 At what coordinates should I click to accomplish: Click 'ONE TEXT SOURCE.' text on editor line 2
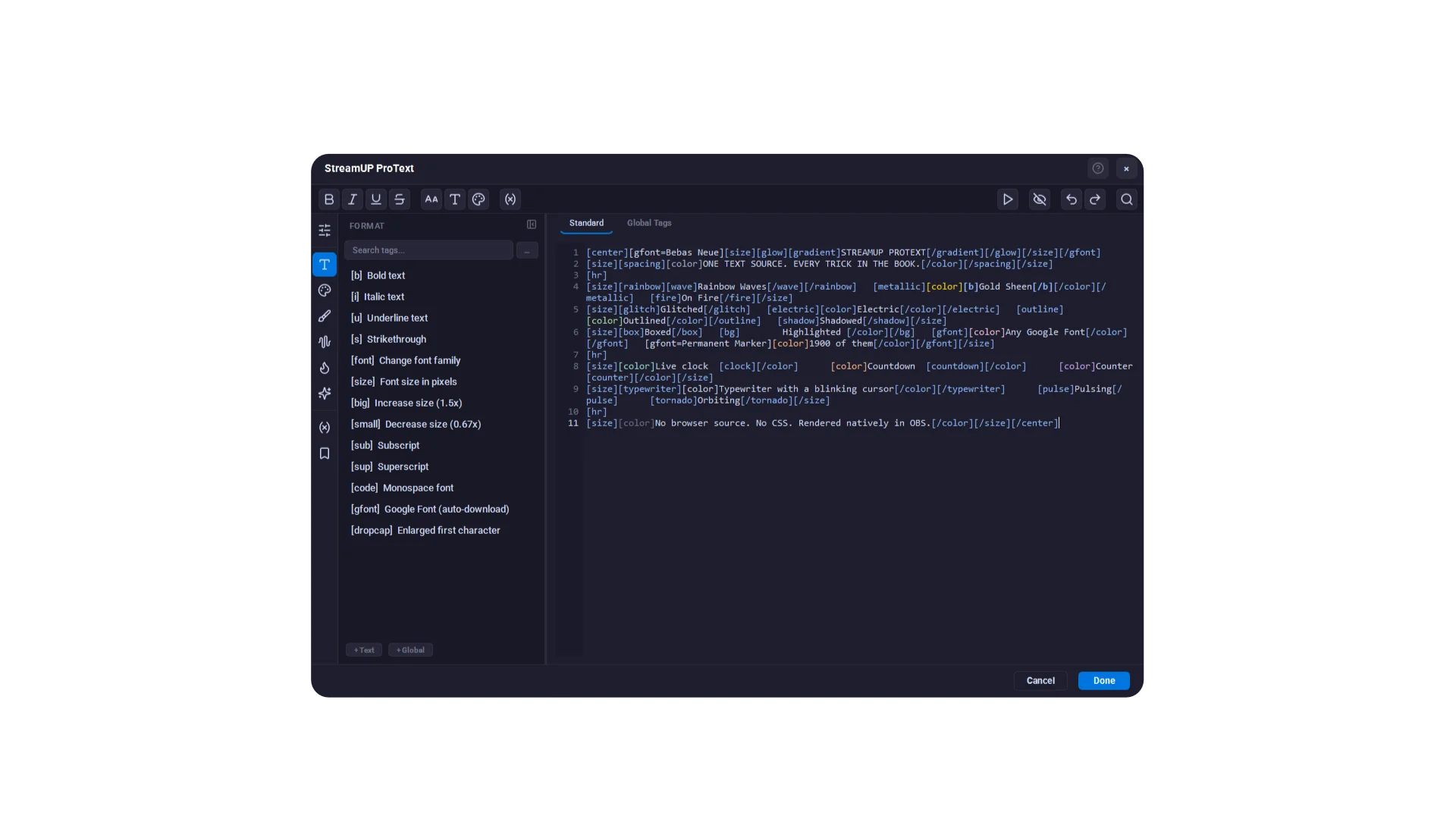point(745,264)
